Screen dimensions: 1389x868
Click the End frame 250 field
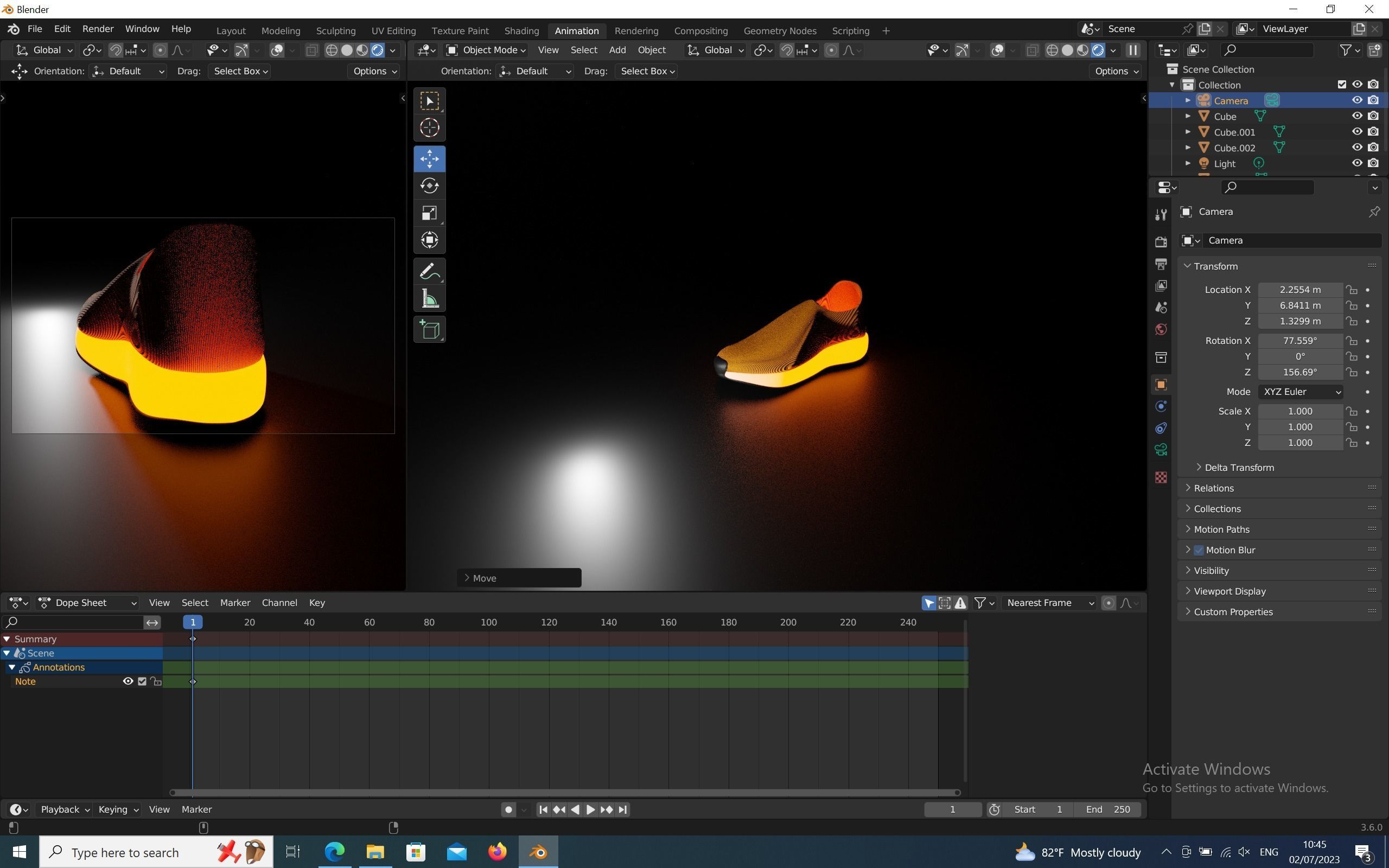point(1108,809)
